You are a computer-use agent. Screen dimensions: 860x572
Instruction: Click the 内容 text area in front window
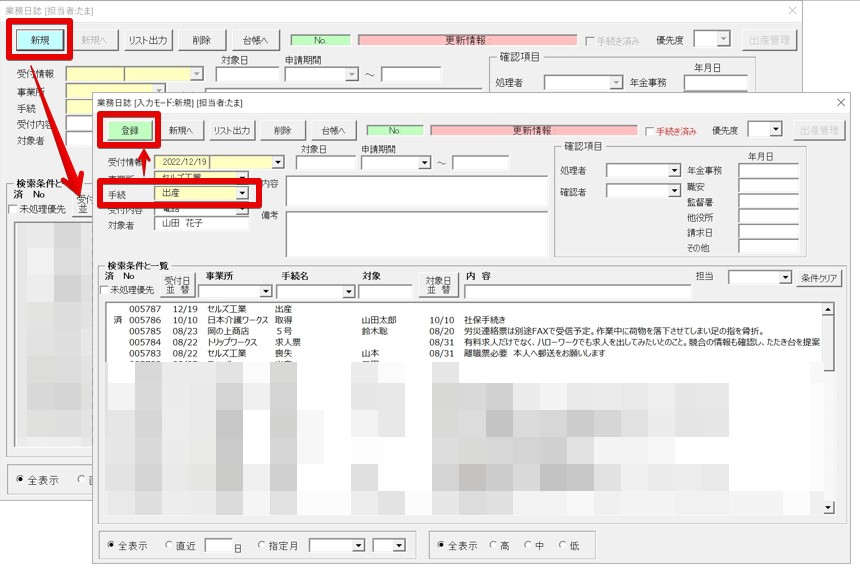pos(417,191)
